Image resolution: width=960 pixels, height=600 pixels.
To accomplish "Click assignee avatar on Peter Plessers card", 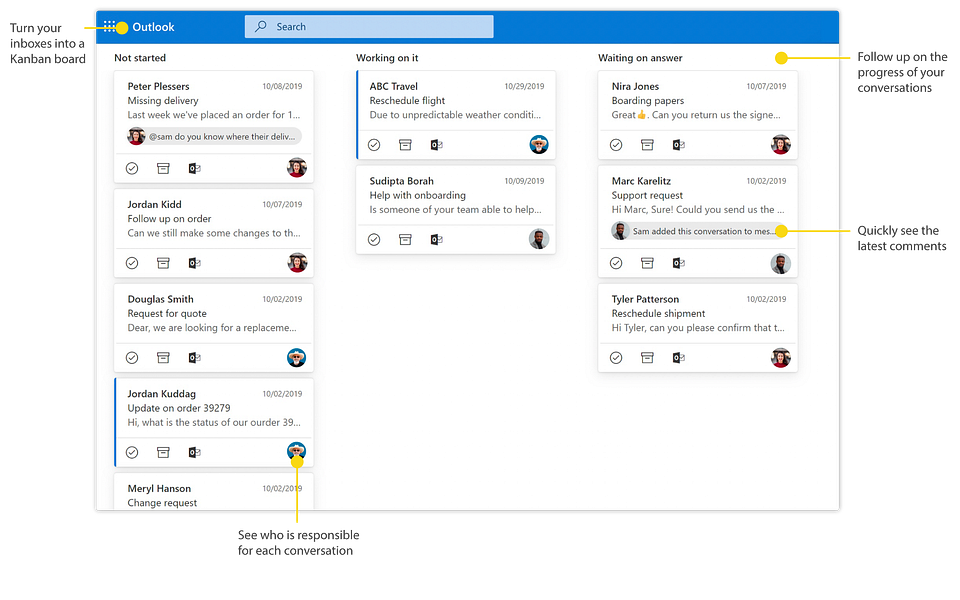I will (297, 168).
